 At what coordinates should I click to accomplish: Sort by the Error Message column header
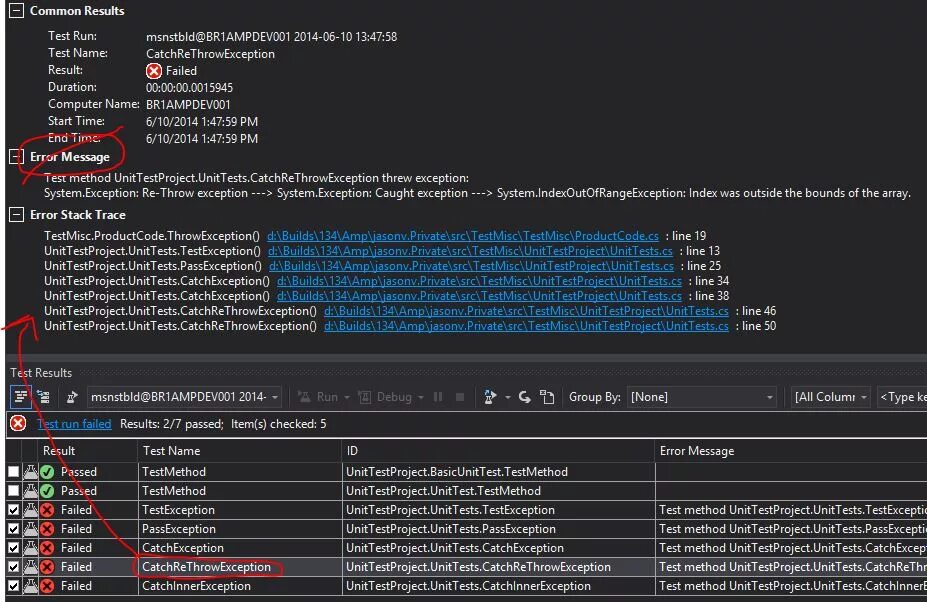[790, 451]
